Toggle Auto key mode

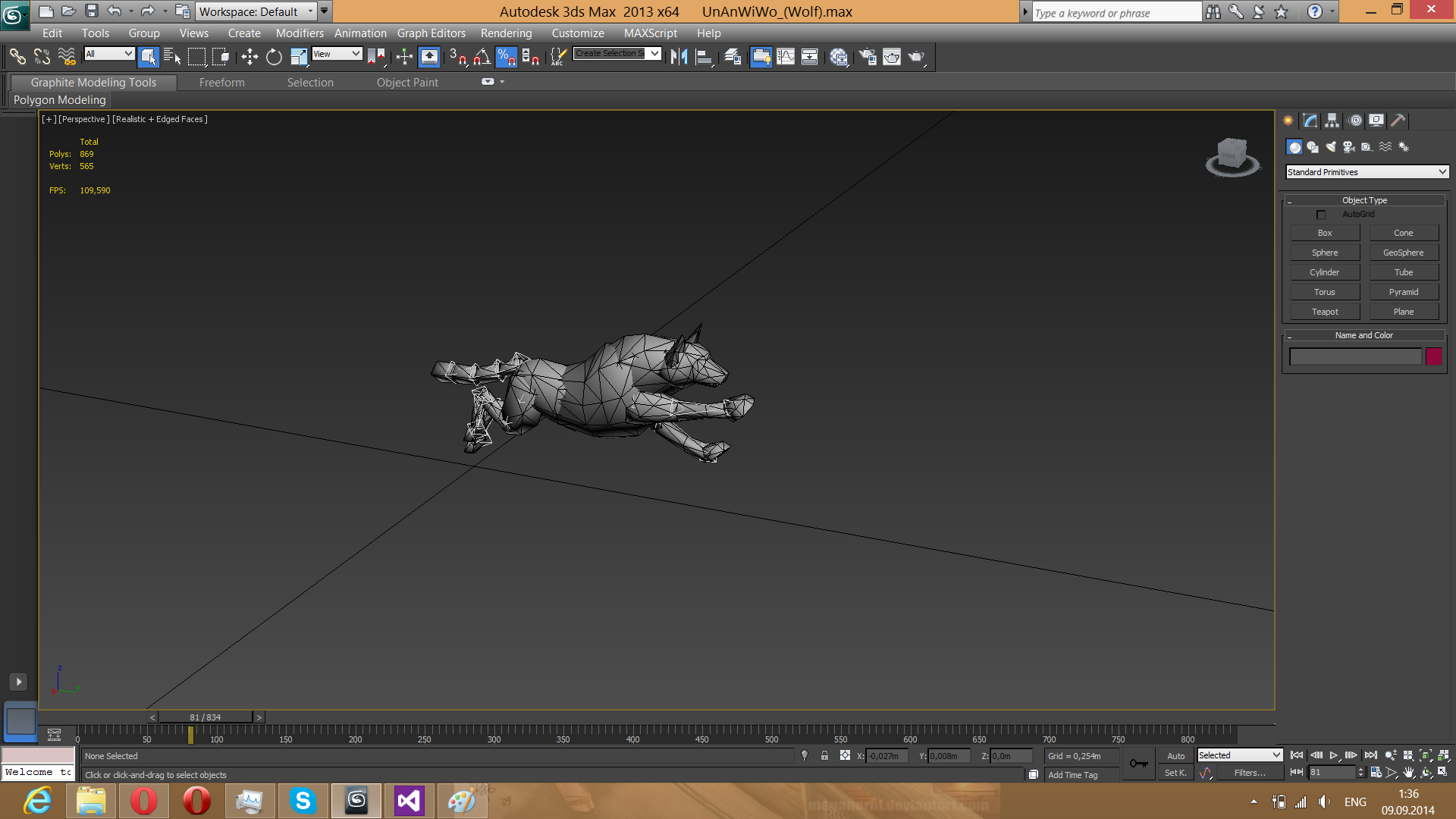[x=1175, y=756]
